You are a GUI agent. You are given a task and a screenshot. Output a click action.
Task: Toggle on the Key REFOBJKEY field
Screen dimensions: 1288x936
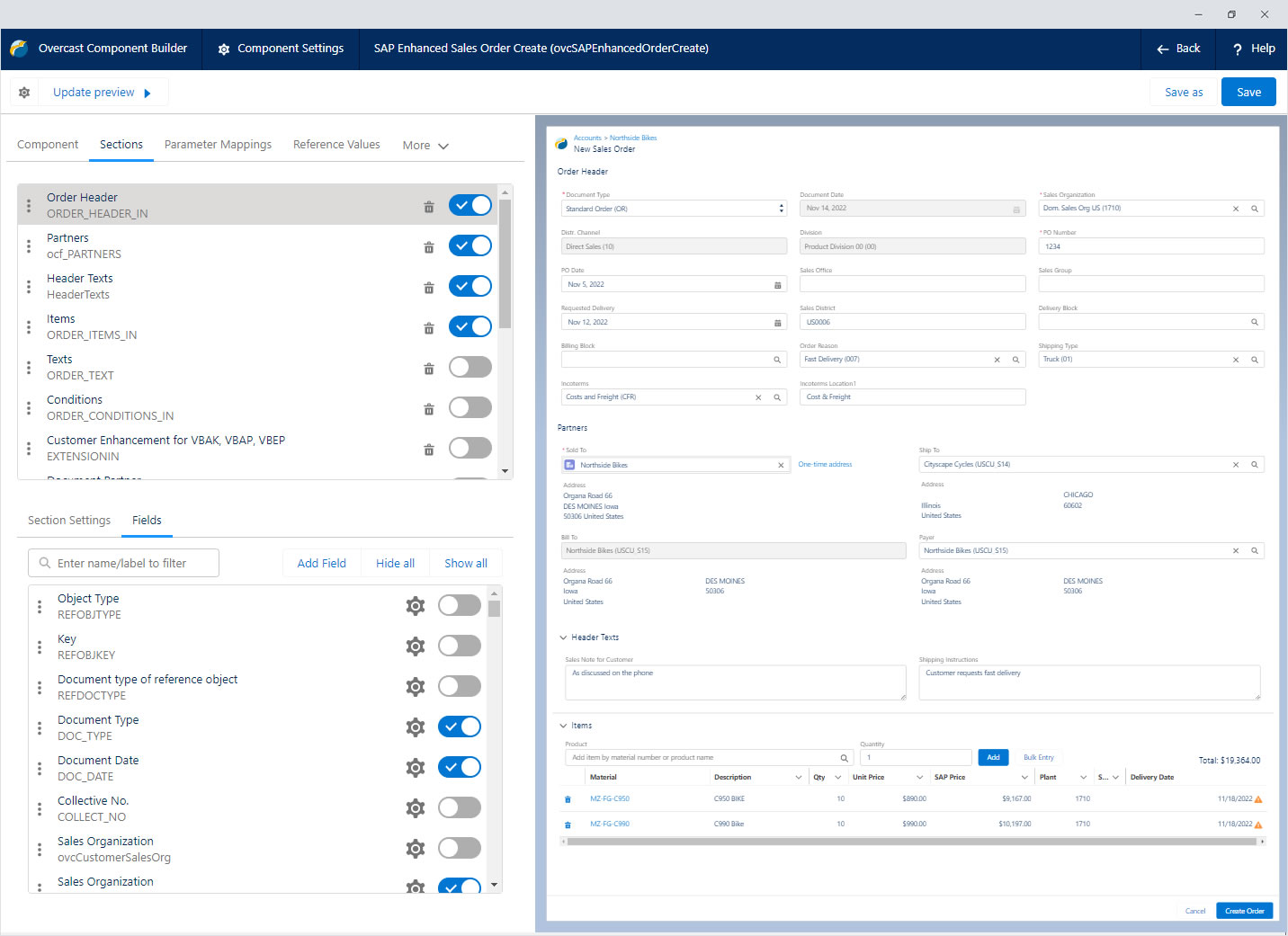coord(460,646)
